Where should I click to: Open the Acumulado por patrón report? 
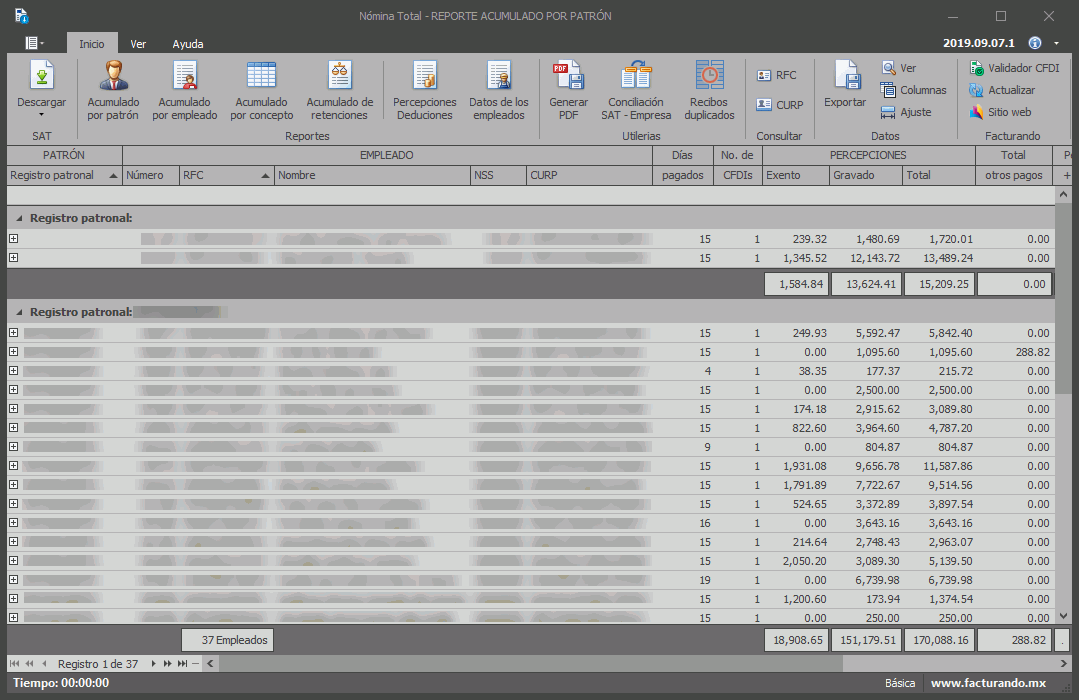113,77
